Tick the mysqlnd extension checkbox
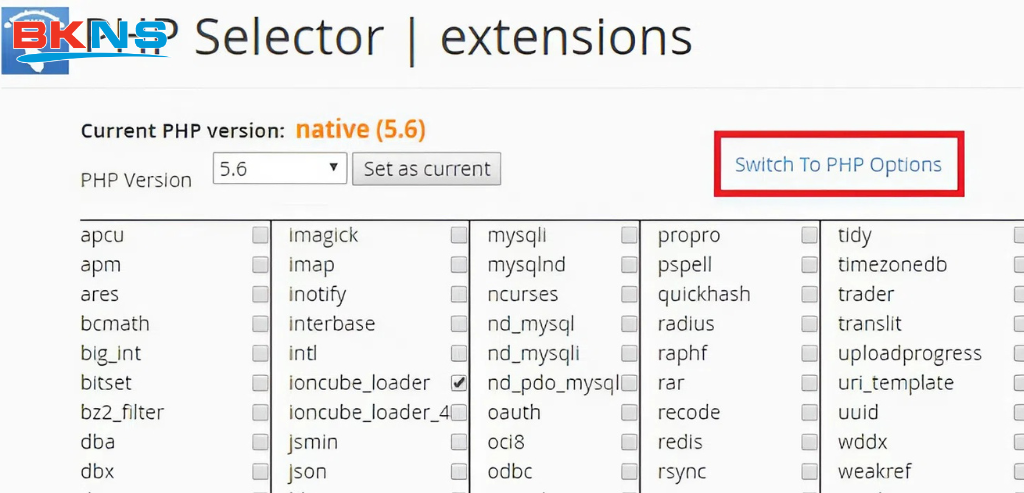The image size is (1024, 493). click(630, 264)
